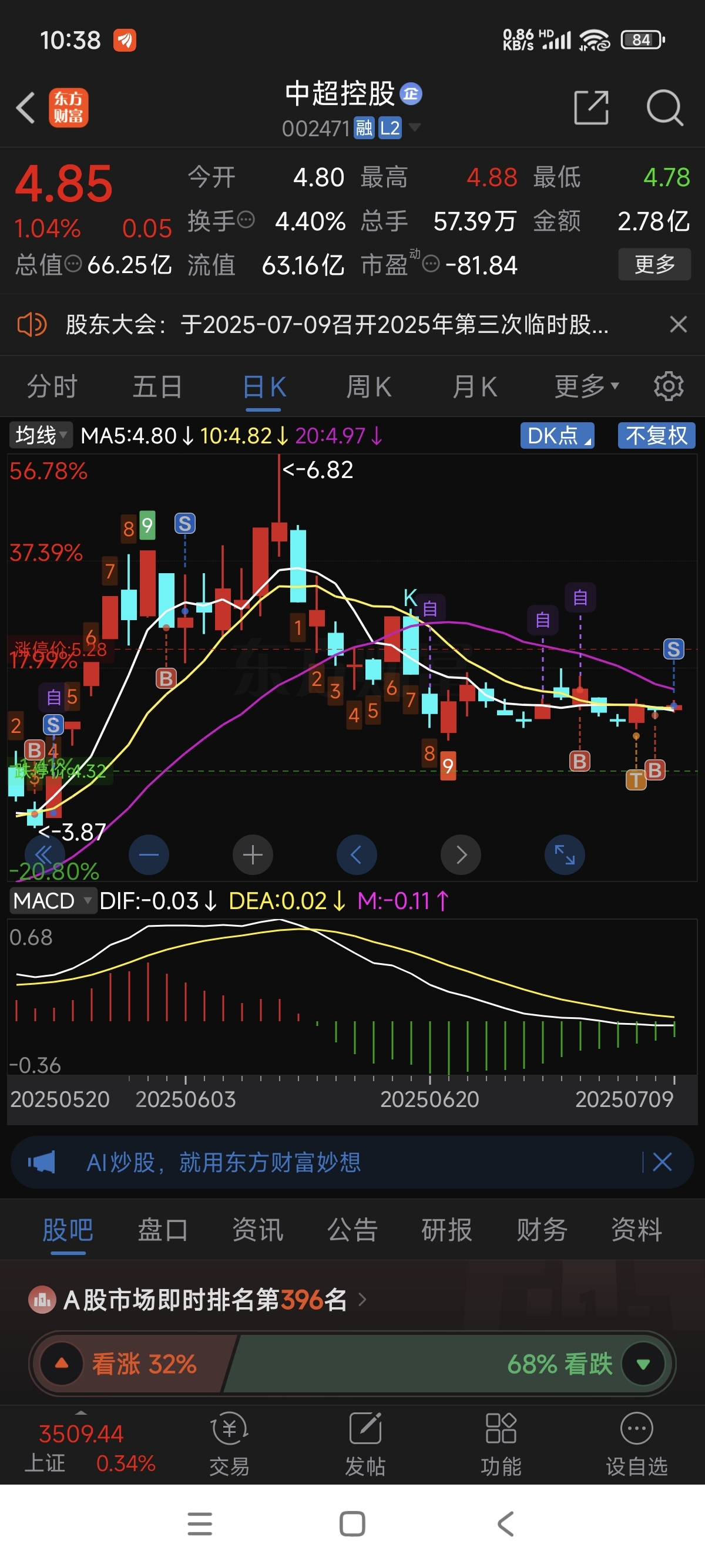The width and height of the screenshot is (705, 1568).
Task: Open the 资讯 tab
Action: 257,1230
